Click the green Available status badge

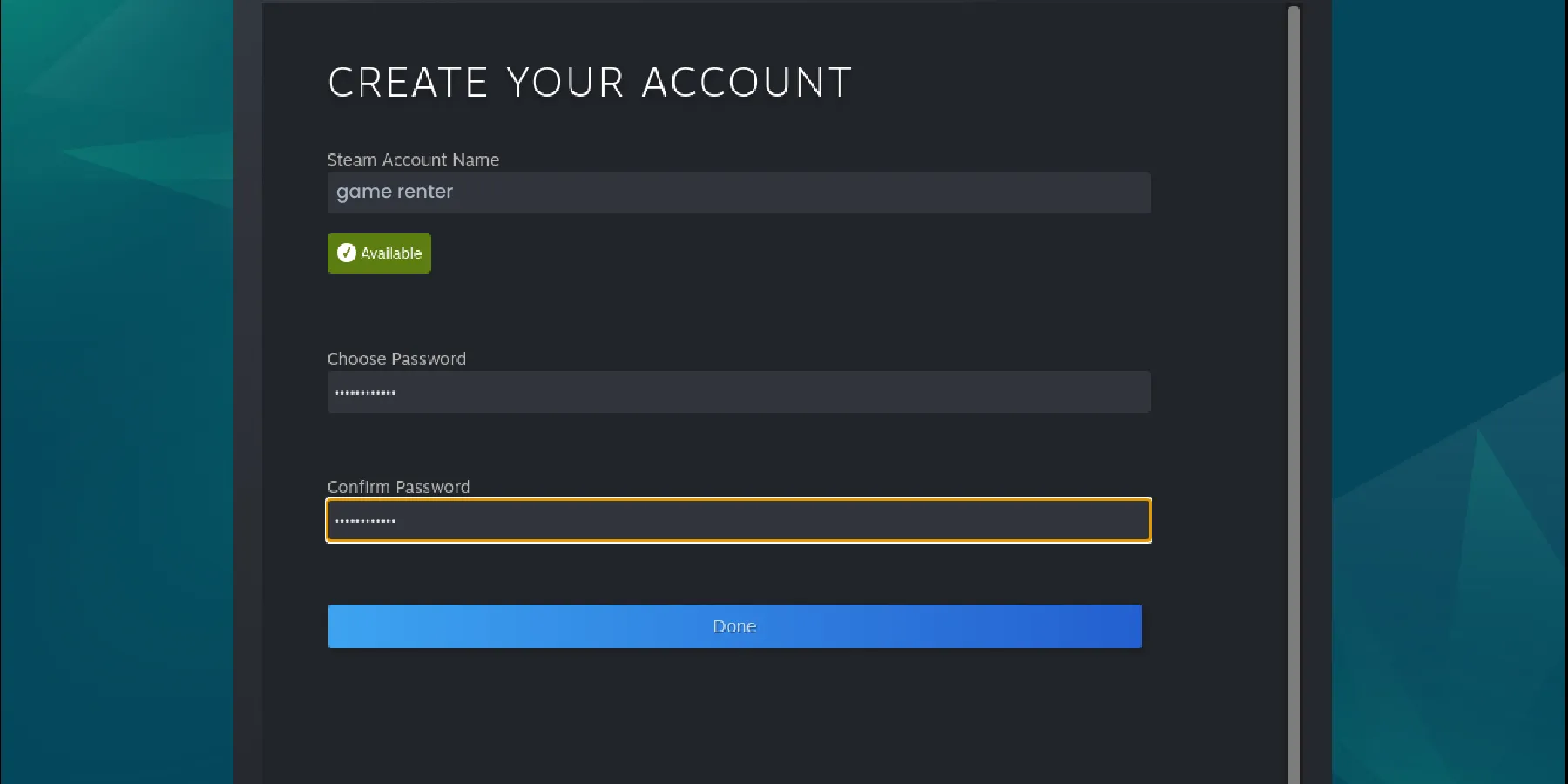pyautogui.click(x=379, y=253)
